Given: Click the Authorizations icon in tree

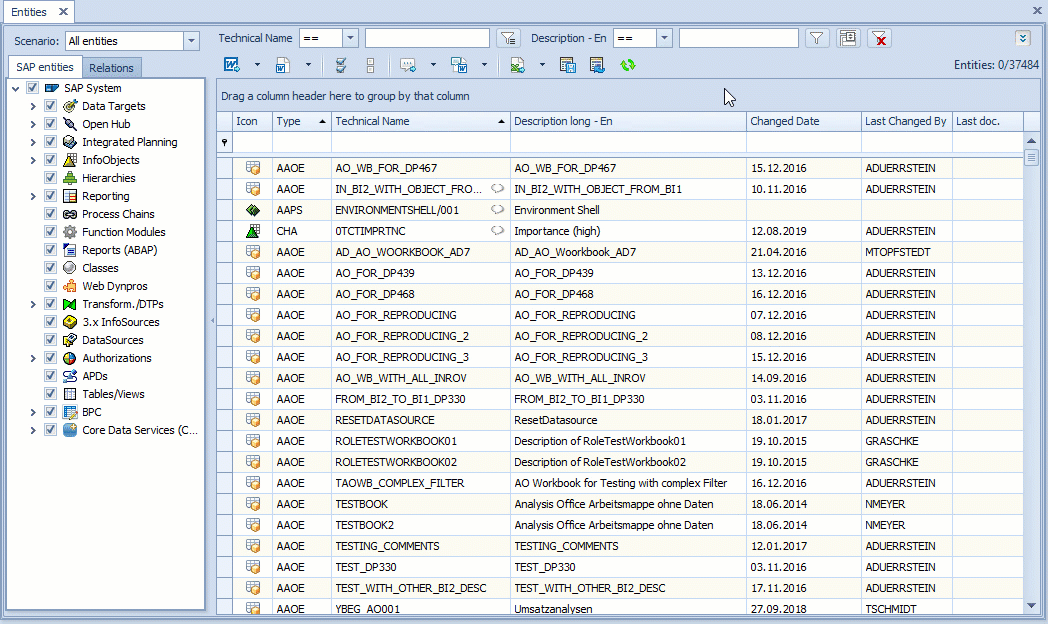Looking at the screenshot, I should 70,358.
